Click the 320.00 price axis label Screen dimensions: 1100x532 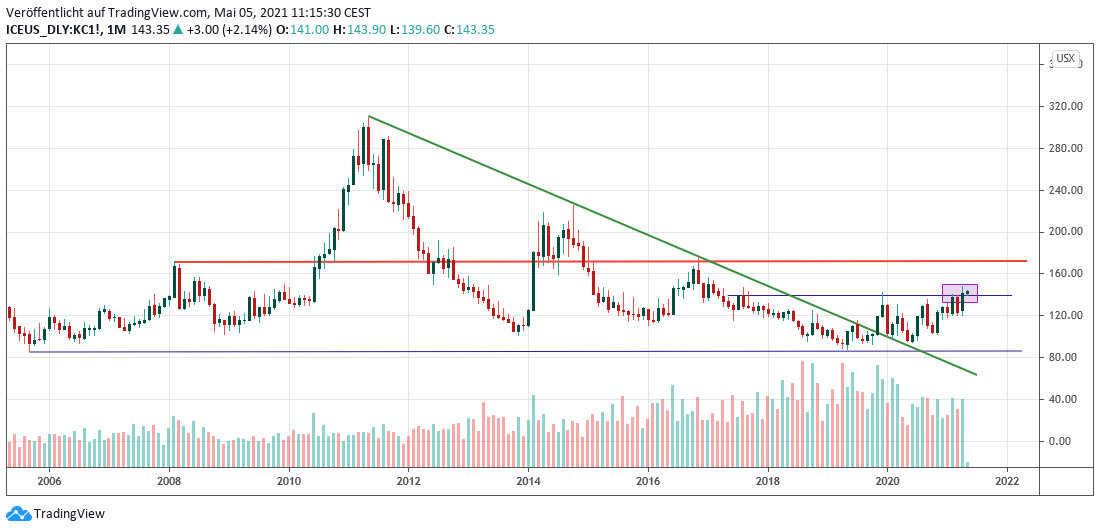point(1066,107)
